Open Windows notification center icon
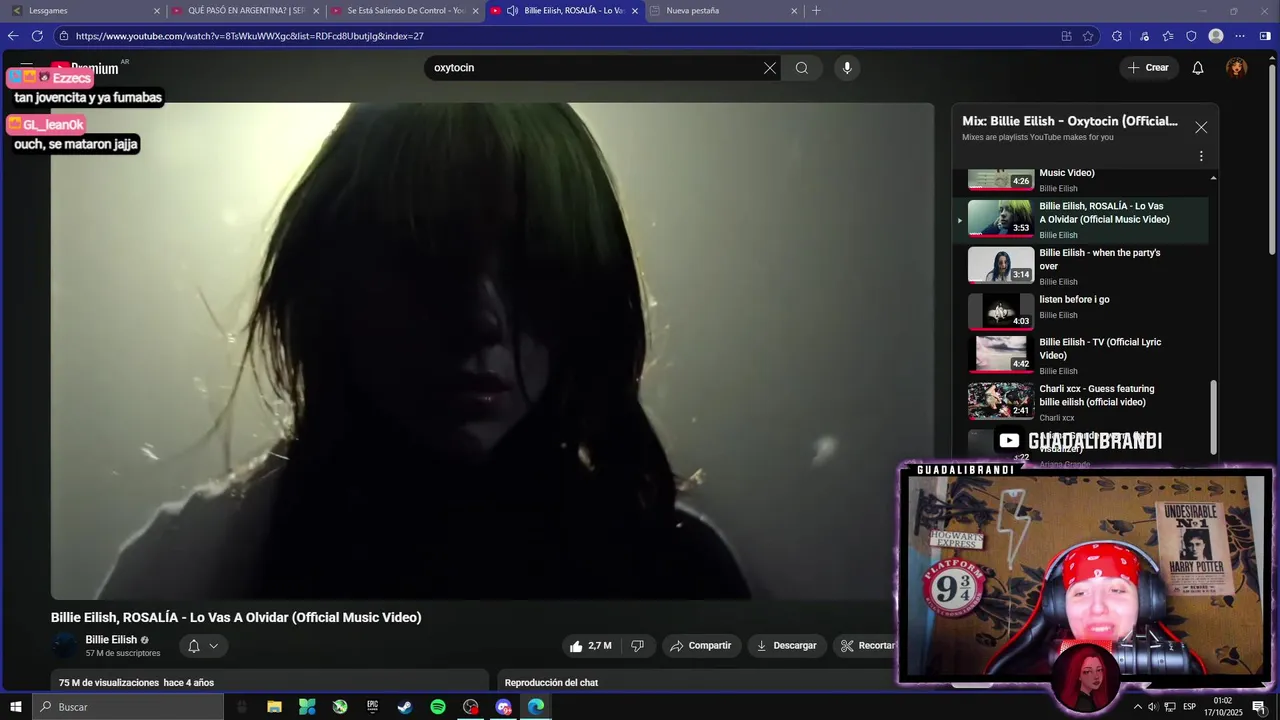The width and height of the screenshot is (1280, 720). click(x=1259, y=707)
